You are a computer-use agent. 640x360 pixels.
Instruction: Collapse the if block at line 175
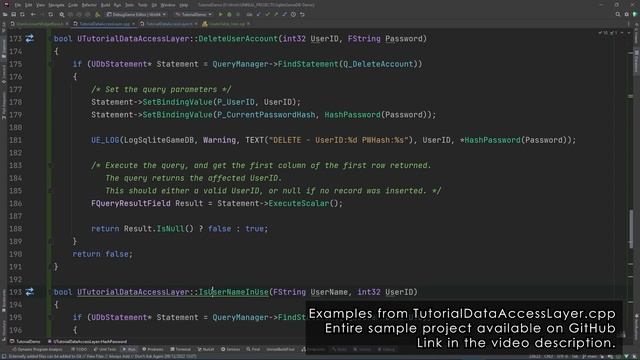click(x=50, y=64)
